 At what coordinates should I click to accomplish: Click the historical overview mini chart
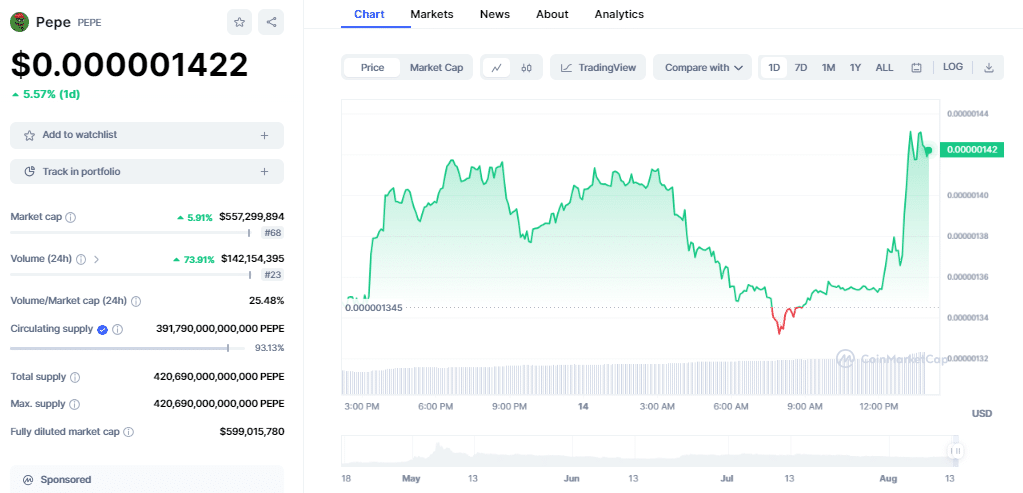(650, 451)
